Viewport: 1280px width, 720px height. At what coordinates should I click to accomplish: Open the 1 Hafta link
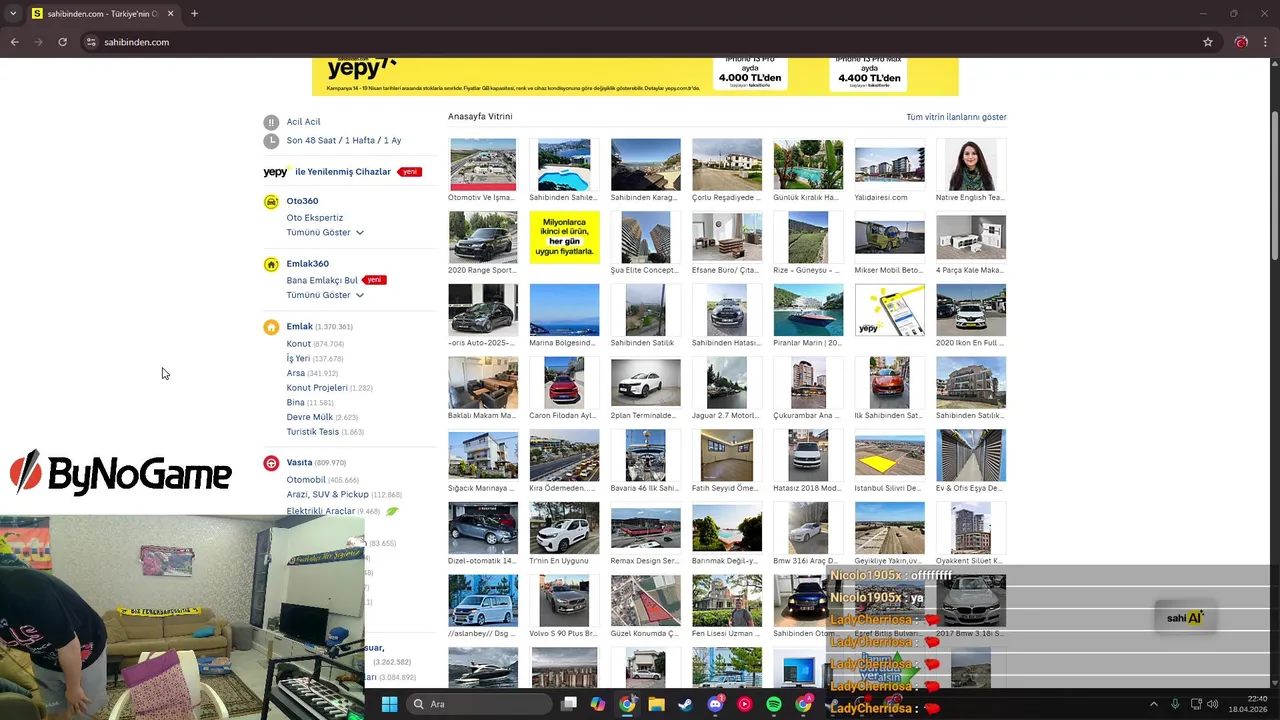(x=360, y=141)
